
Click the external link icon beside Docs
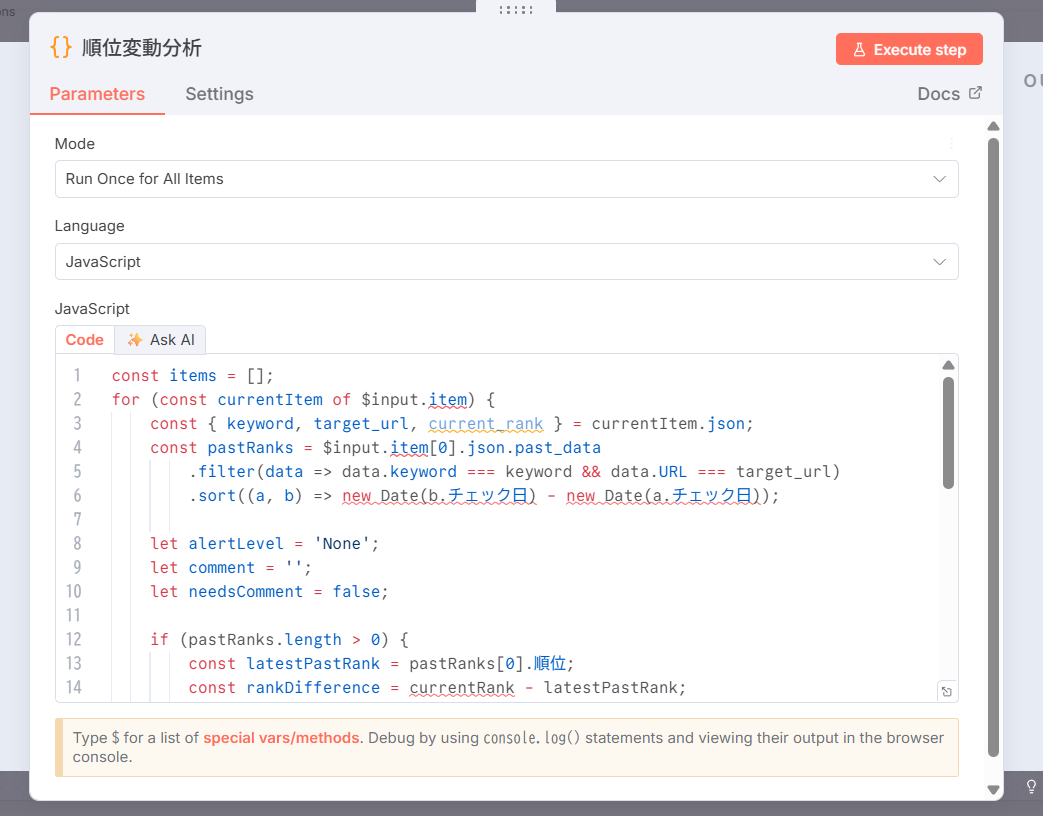pos(975,93)
